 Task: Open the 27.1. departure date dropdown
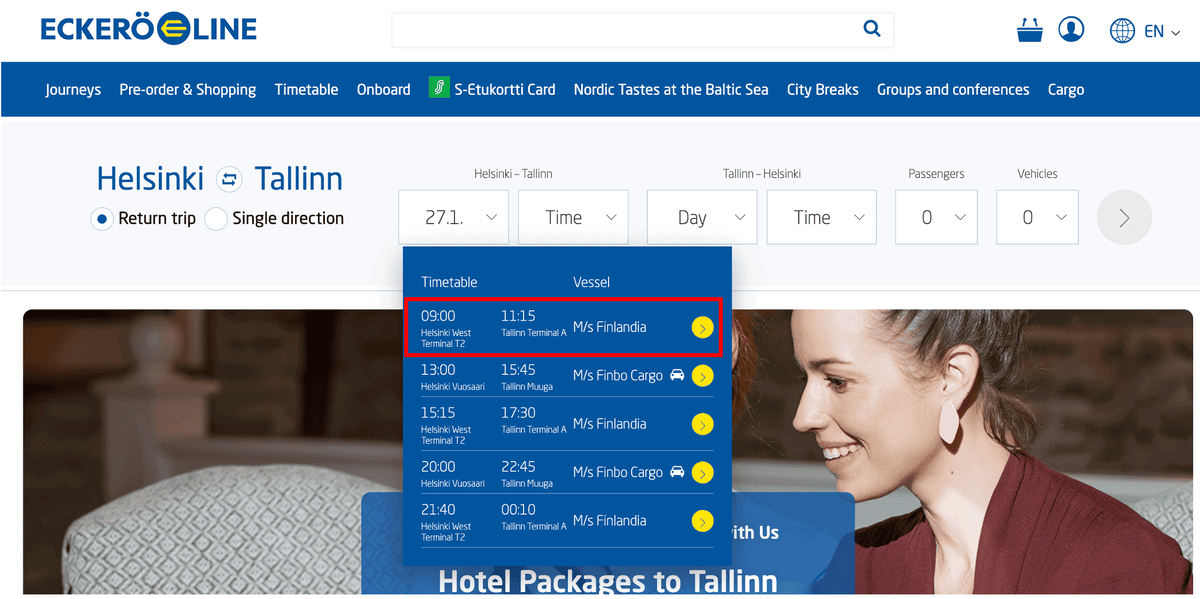click(x=453, y=217)
